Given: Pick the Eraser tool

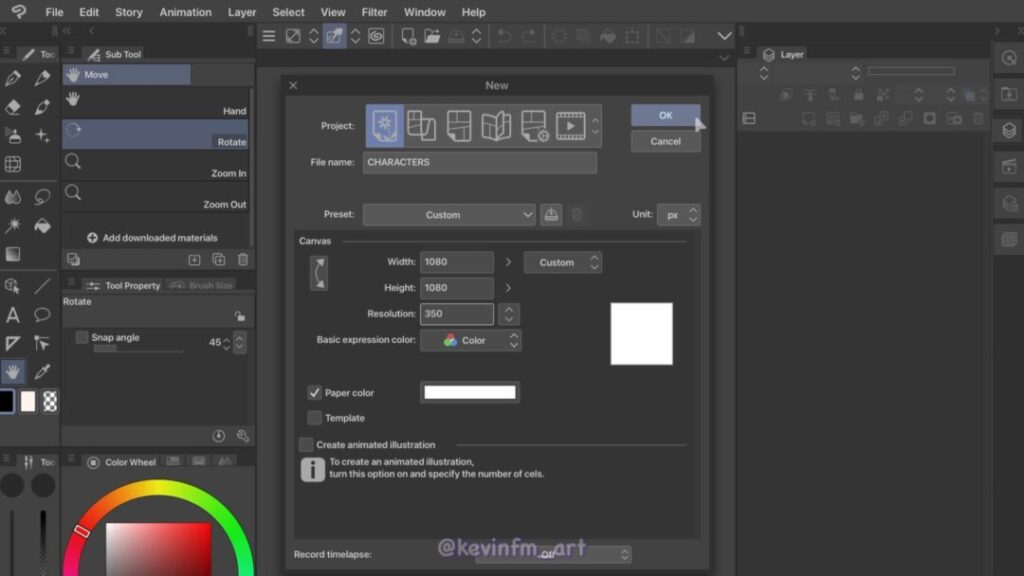Looking at the screenshot, I should [13, 106].
